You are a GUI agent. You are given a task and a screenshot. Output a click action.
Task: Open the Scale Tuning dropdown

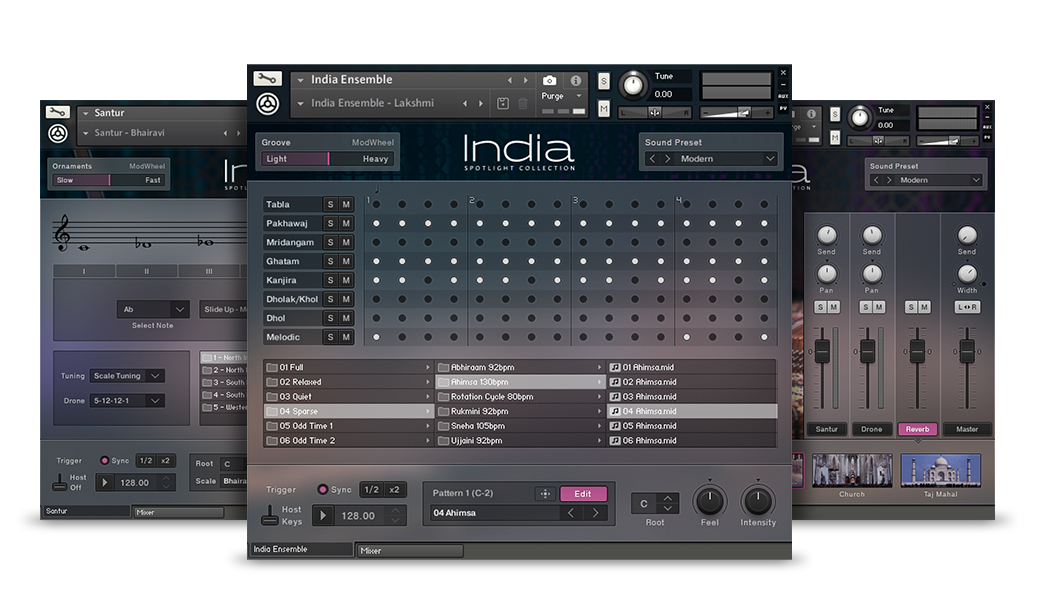(127, 376)
